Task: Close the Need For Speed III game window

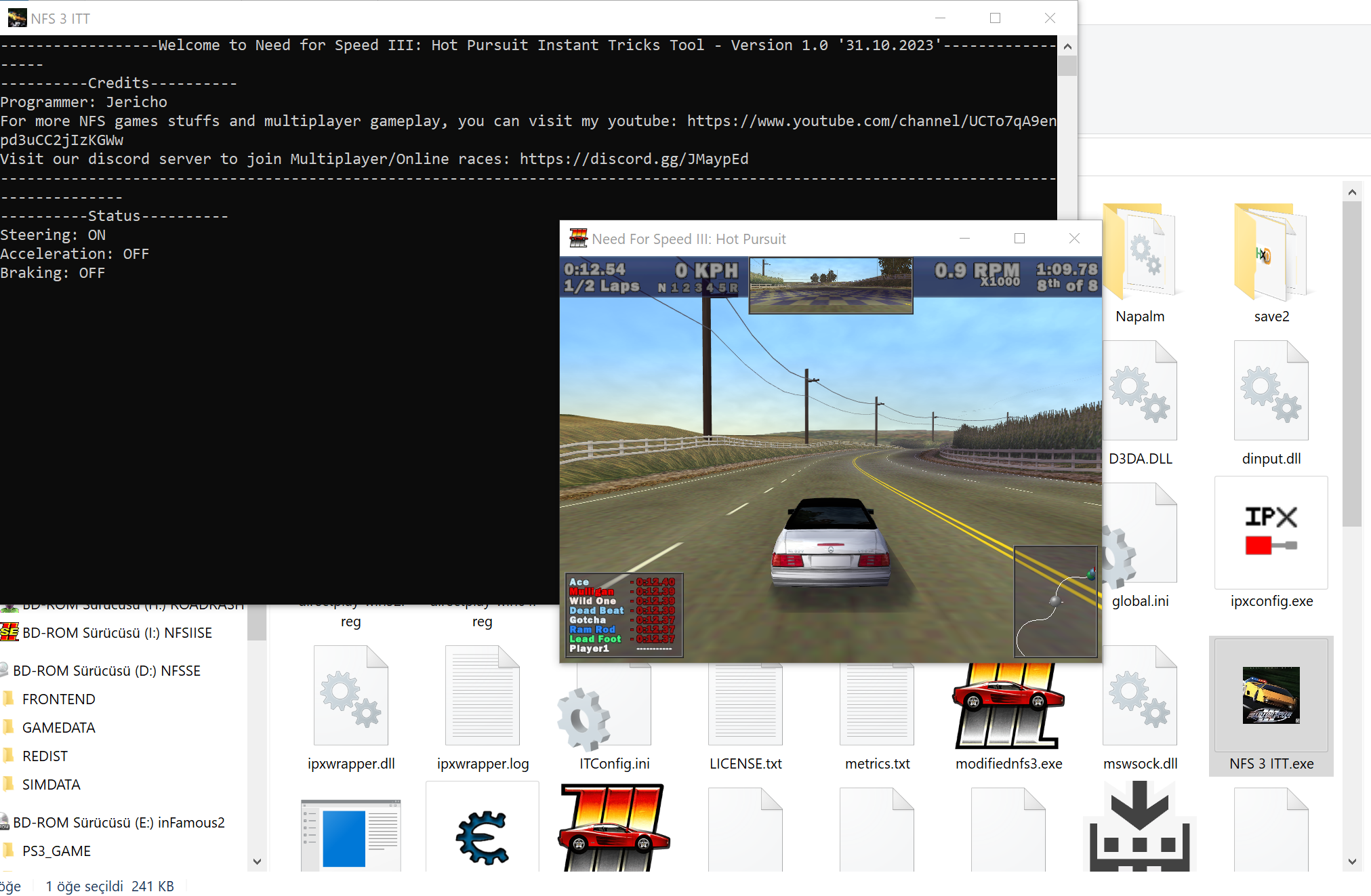Action: pyautogui.click(x=1074, y=239)
